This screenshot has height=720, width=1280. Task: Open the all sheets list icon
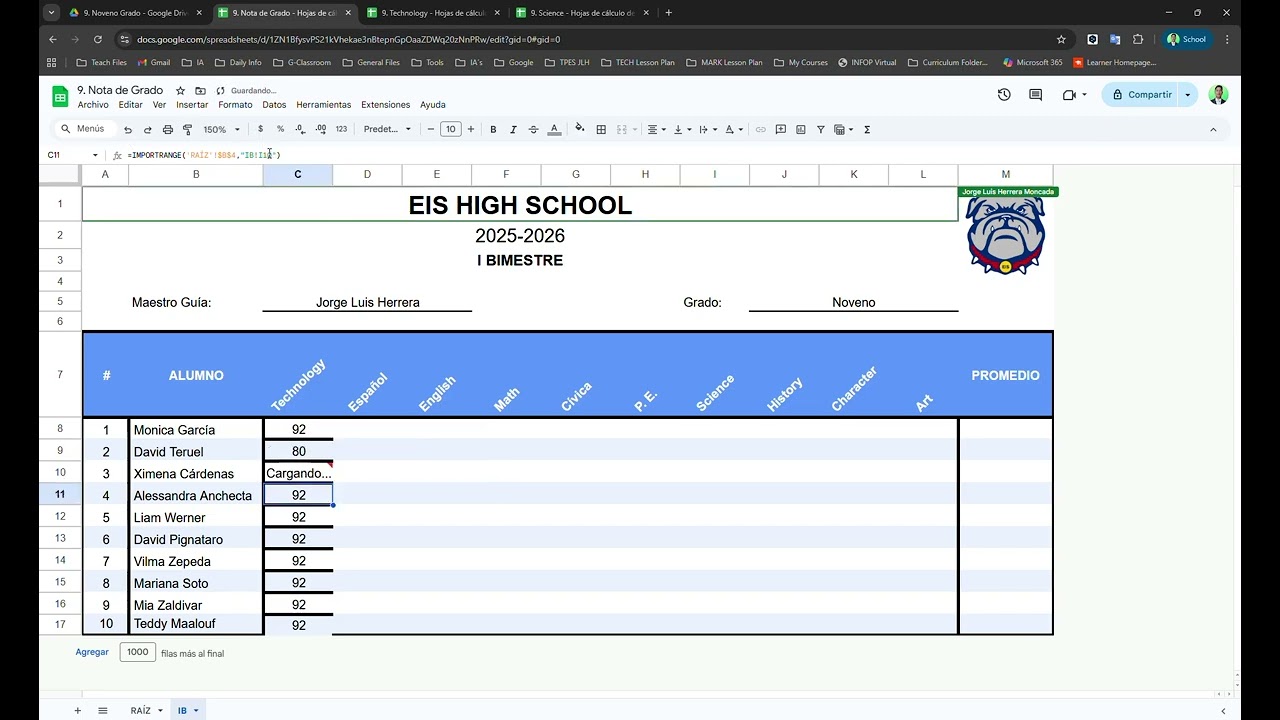click(x=102, y=710)
